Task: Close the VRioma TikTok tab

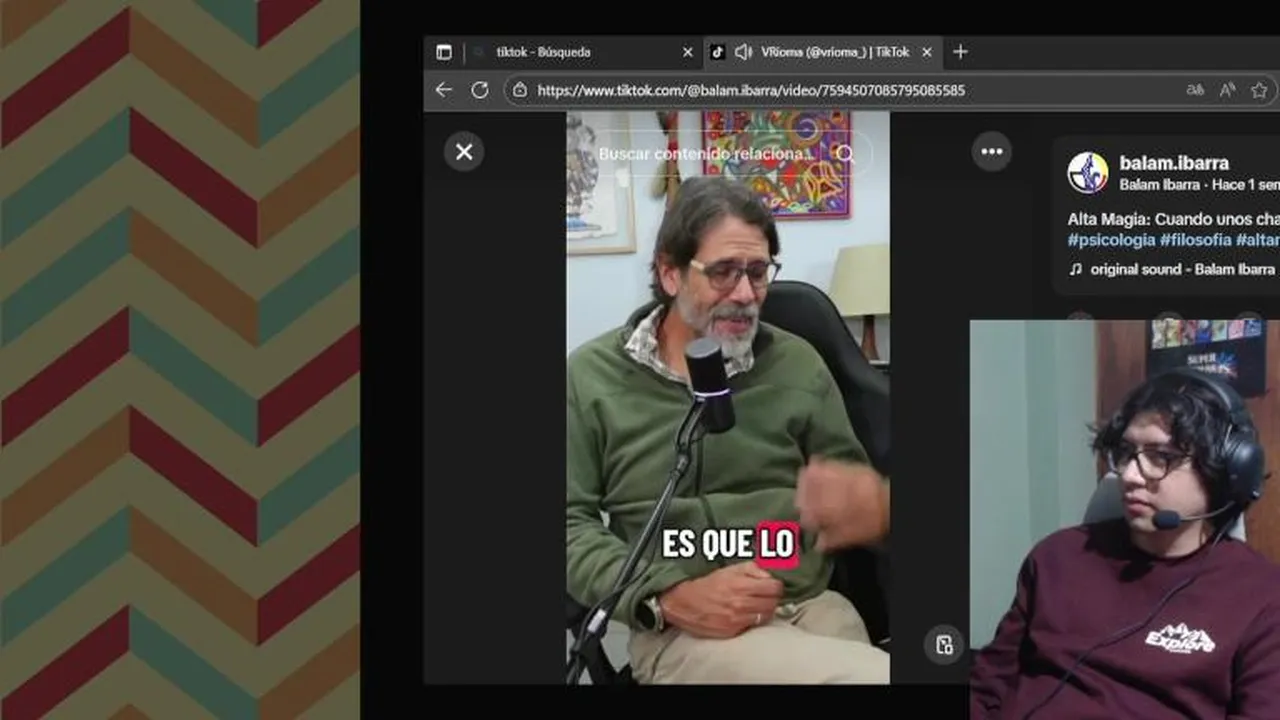Action: (927, 52)
